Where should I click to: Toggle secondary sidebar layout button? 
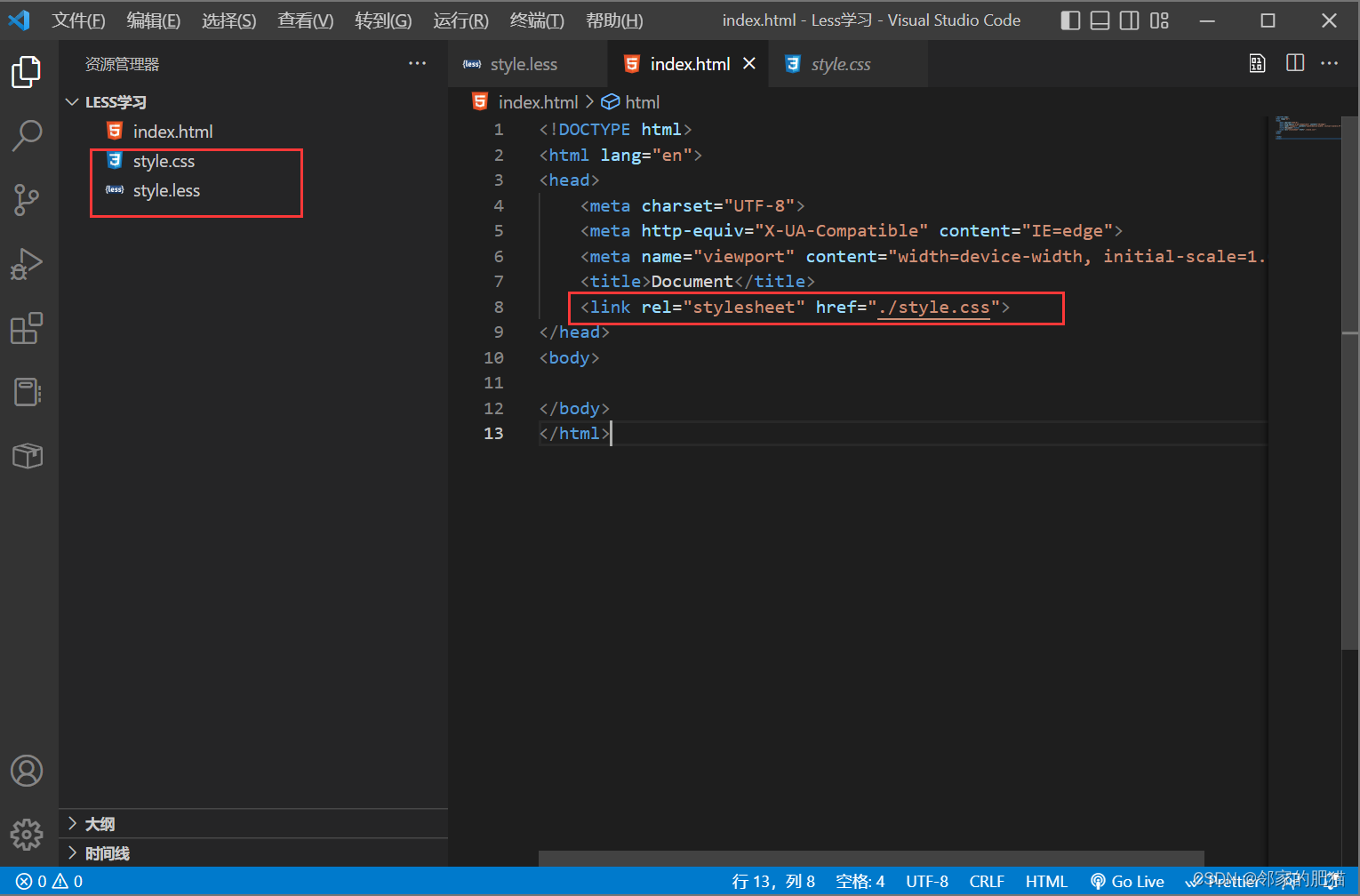pyautogui.click(x=1129, y=20)
